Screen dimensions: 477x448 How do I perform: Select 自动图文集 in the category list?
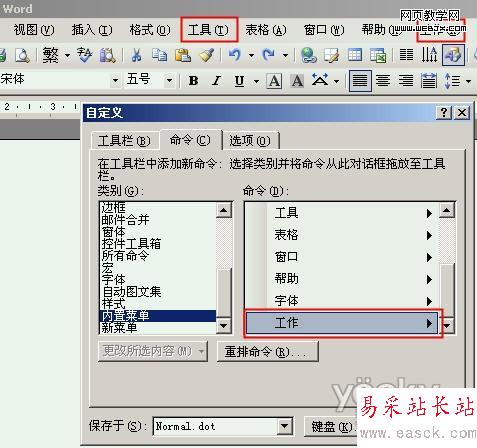(x=158, y=292)
